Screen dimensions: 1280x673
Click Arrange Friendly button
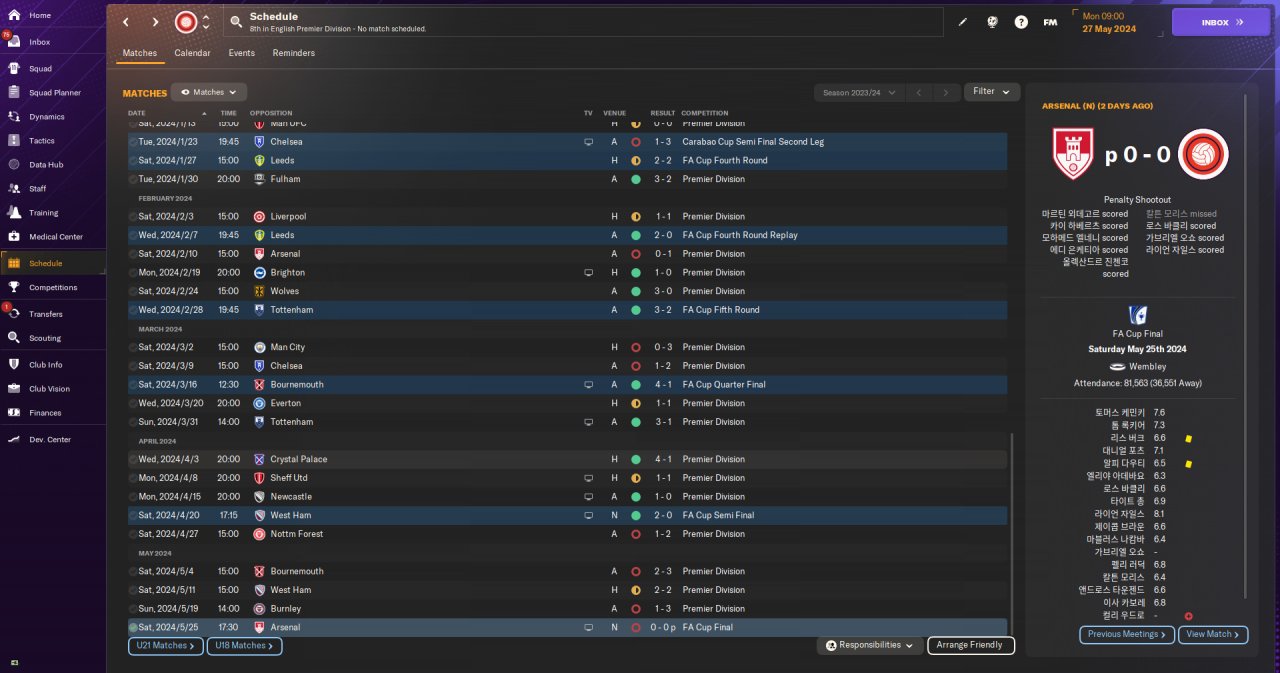[x=971, y=646]
